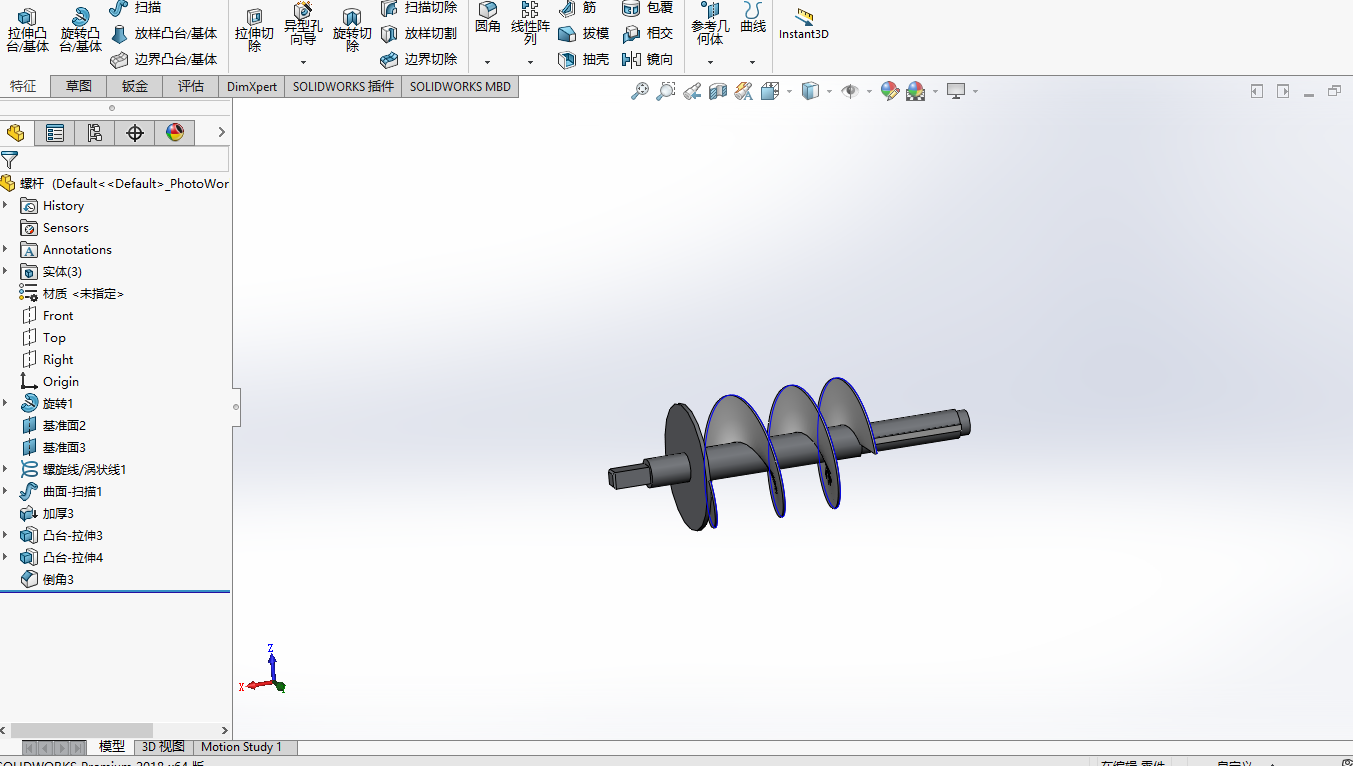1353x766 pixels.
Task: Click the Edit Appearance color sphere icon
Action: pos(890,91)
